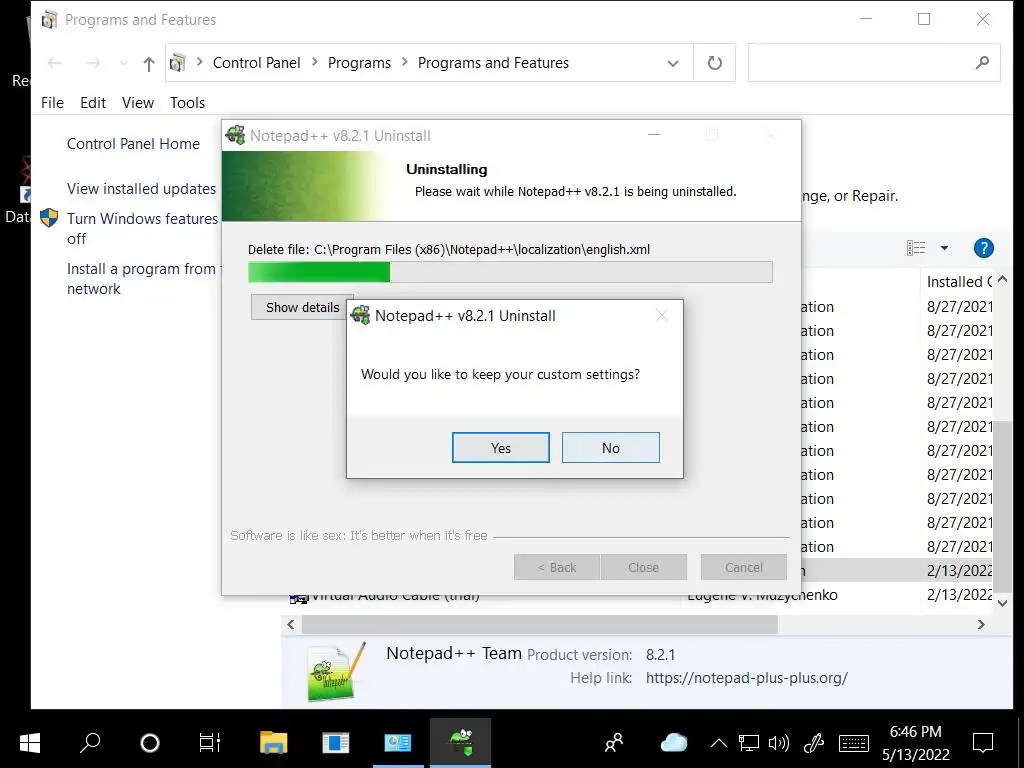
Task: Click Install a program from the network
Action: tap(144, 279)
